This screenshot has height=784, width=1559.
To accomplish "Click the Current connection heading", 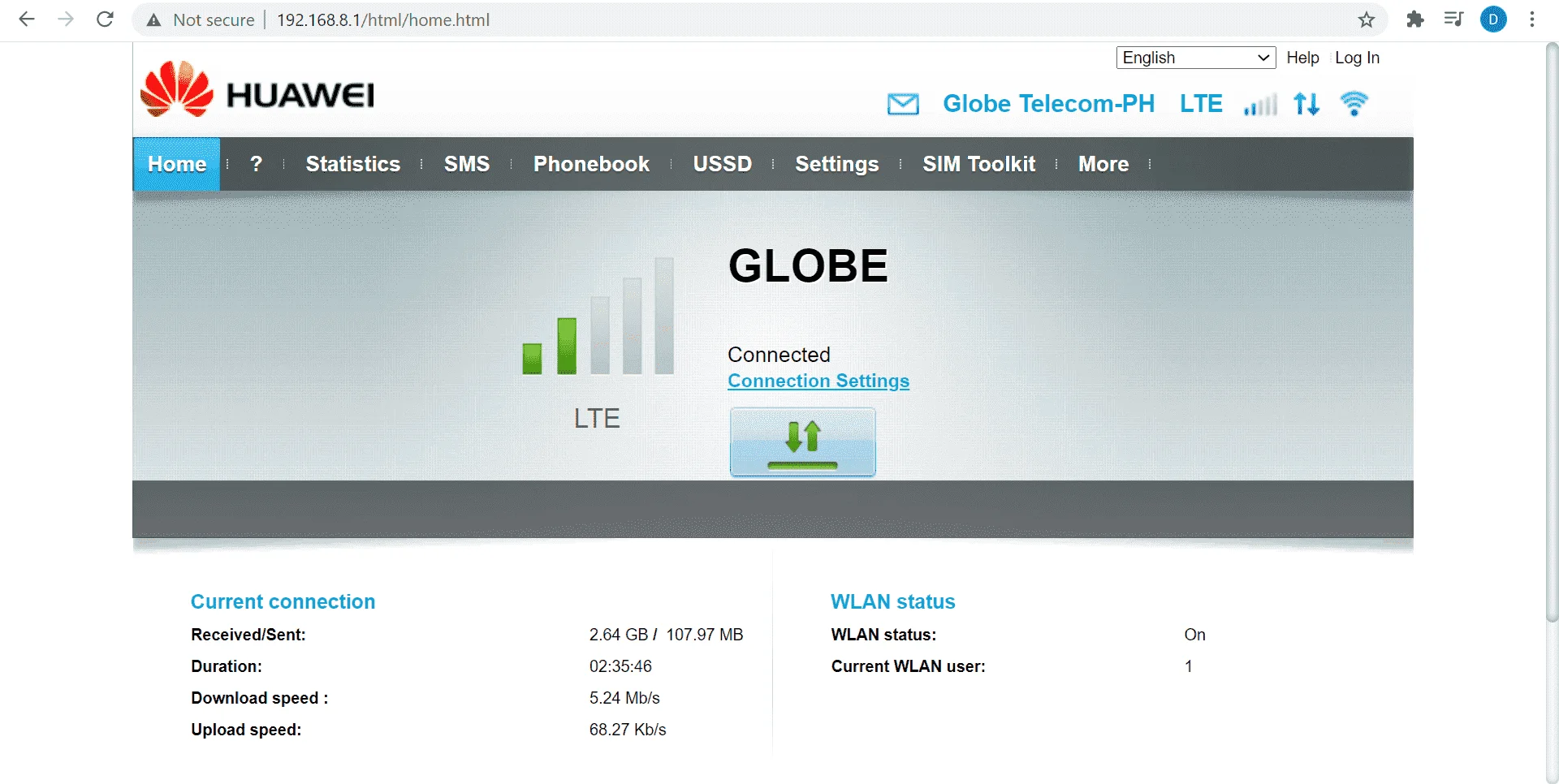I will (283, 601).
